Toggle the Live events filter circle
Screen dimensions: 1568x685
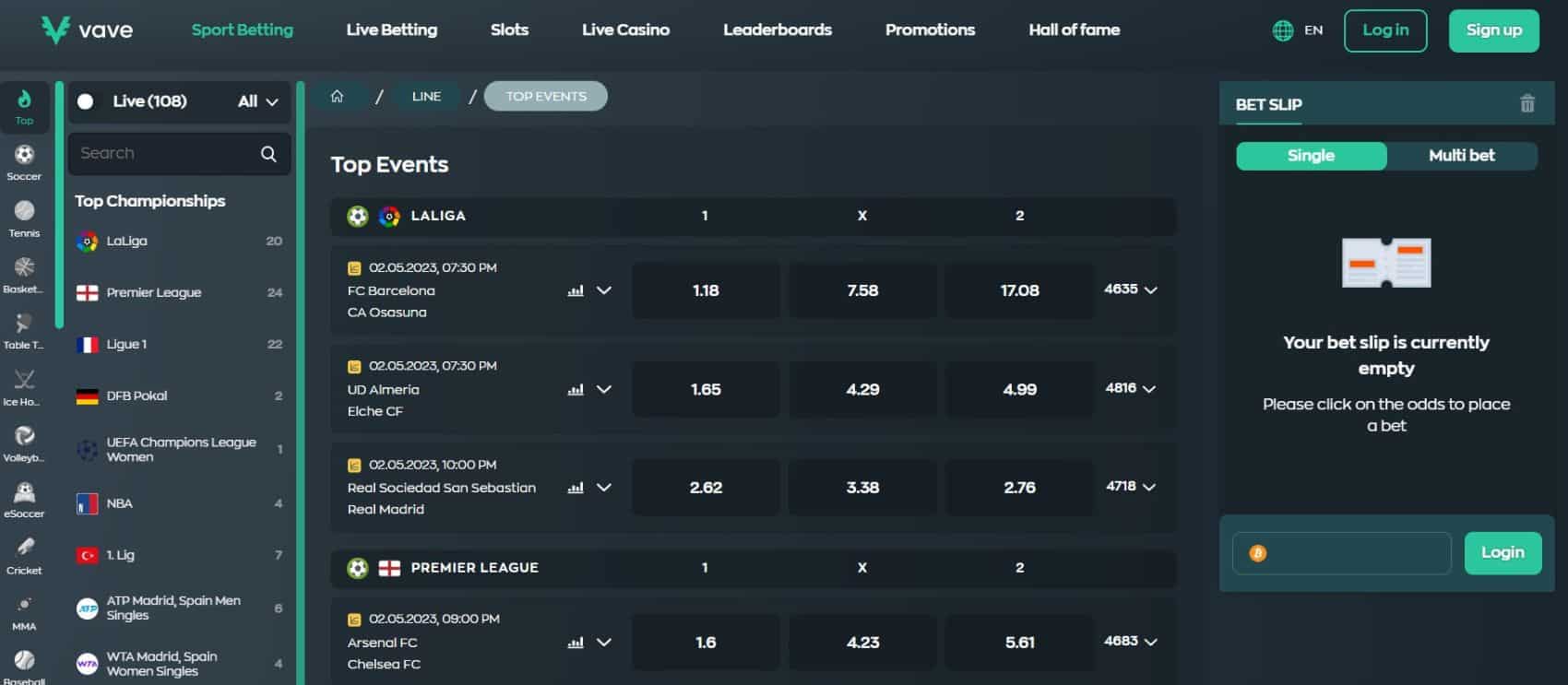click(x=87, y=101)
